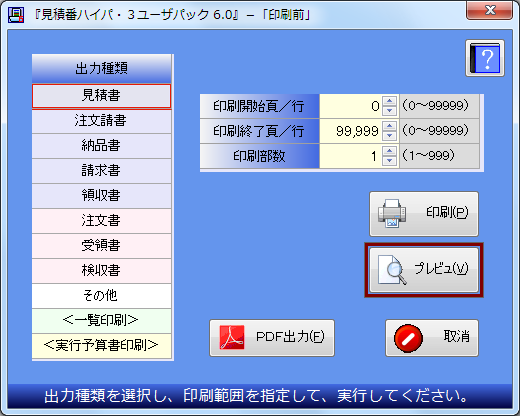The width and height of the screenshot is (520, 416).
Task: Choose 受領書 in output list
Action: (x=102, y=246)
